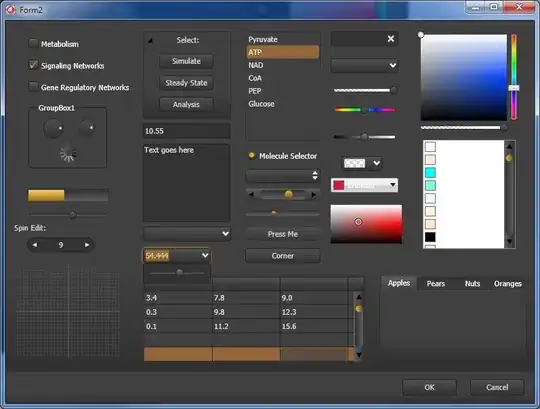This screenshot has height=409, width=540.
Task: Click the Spin Edit right arrow
Action: (87, 245)
